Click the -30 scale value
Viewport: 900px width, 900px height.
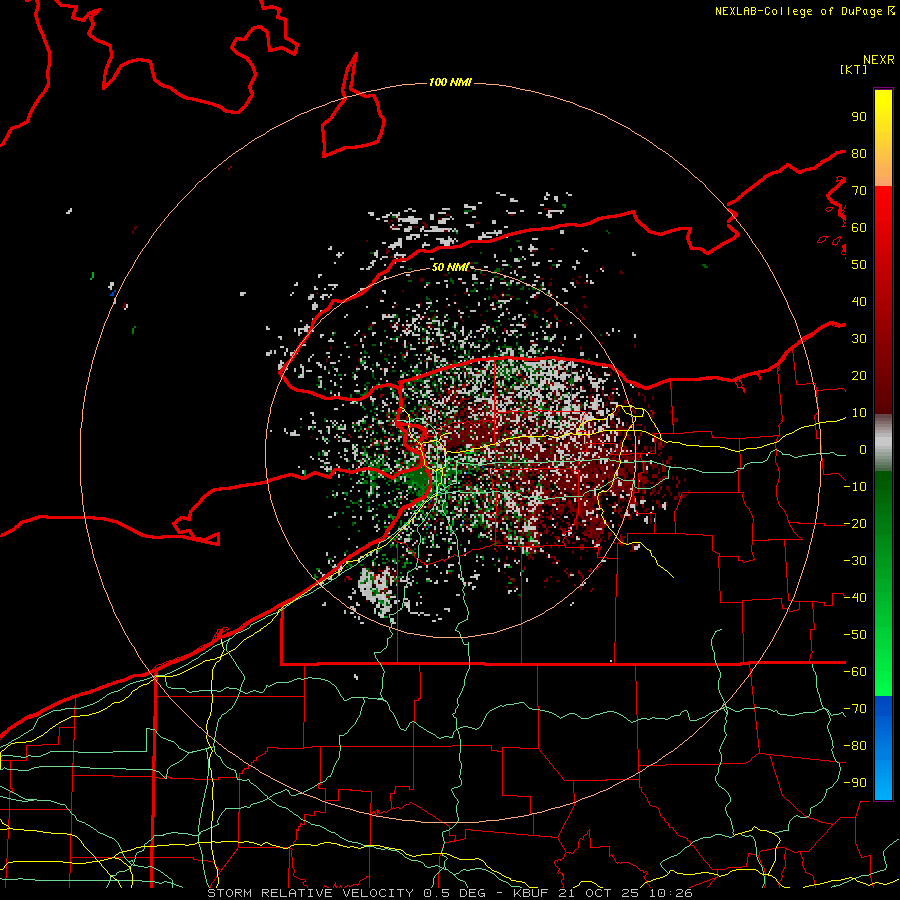tap(855, 561)
